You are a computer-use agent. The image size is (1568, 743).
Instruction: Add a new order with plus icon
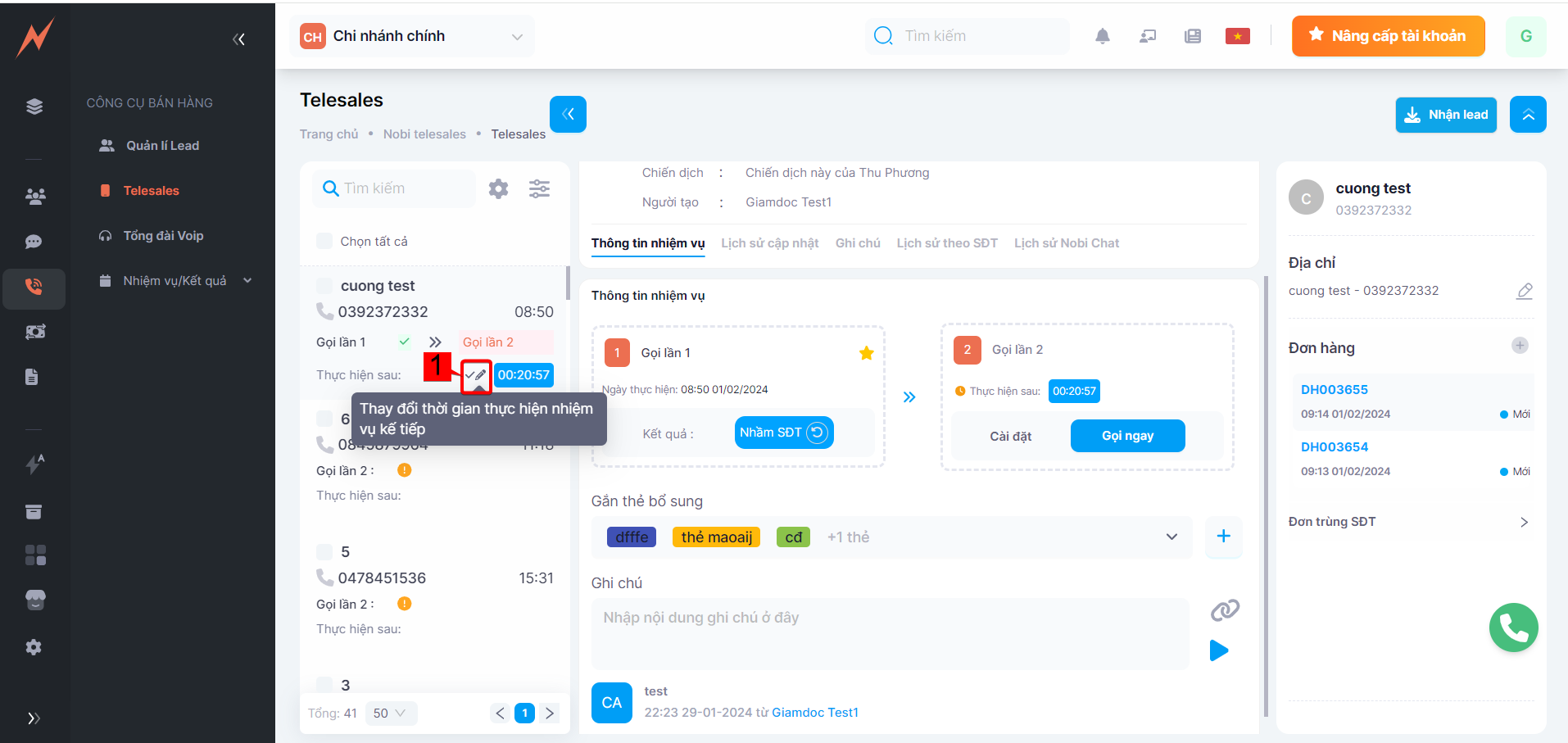[x=1520, y=346]
